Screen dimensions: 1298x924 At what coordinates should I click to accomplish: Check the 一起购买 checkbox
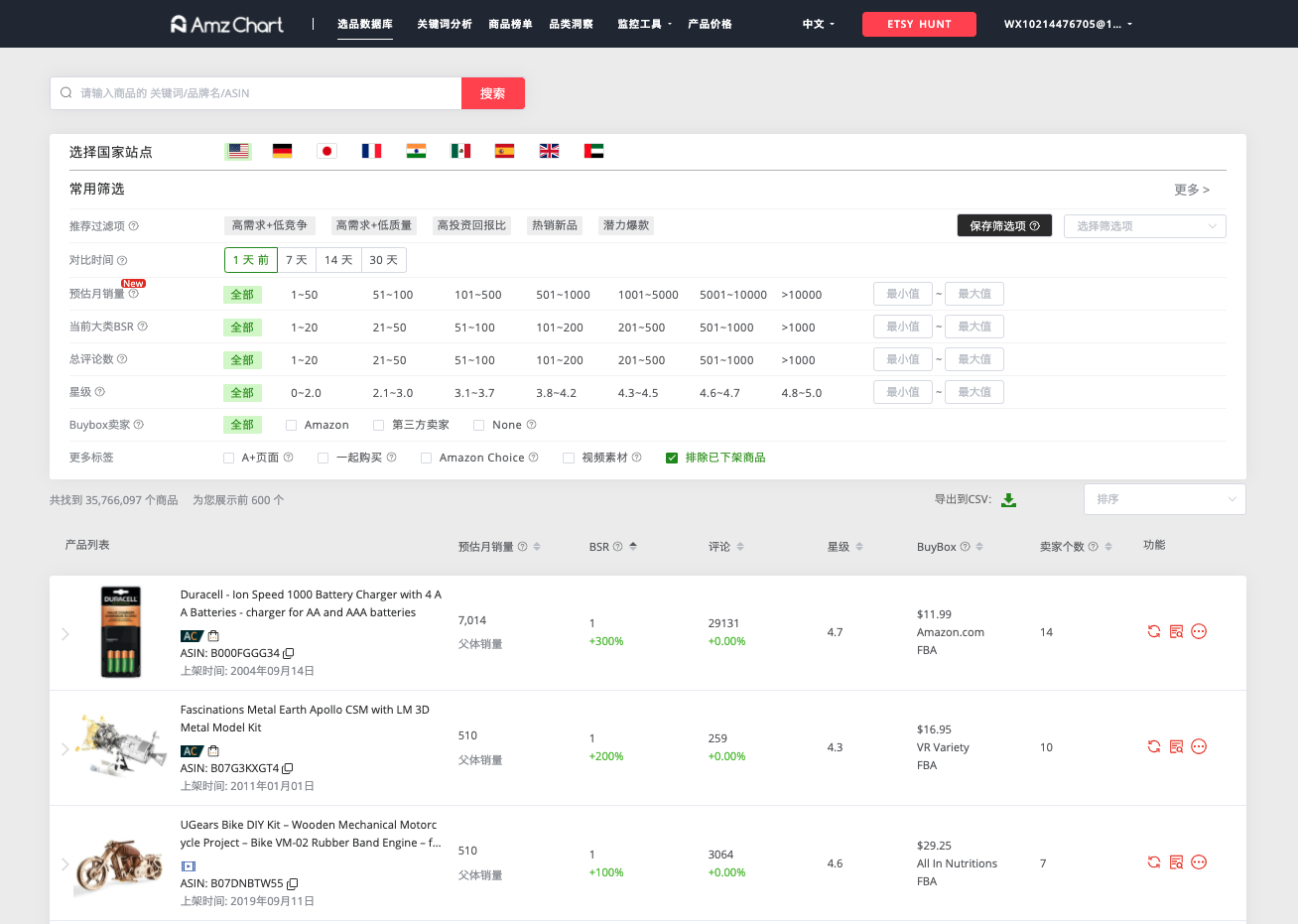point(323,459)
